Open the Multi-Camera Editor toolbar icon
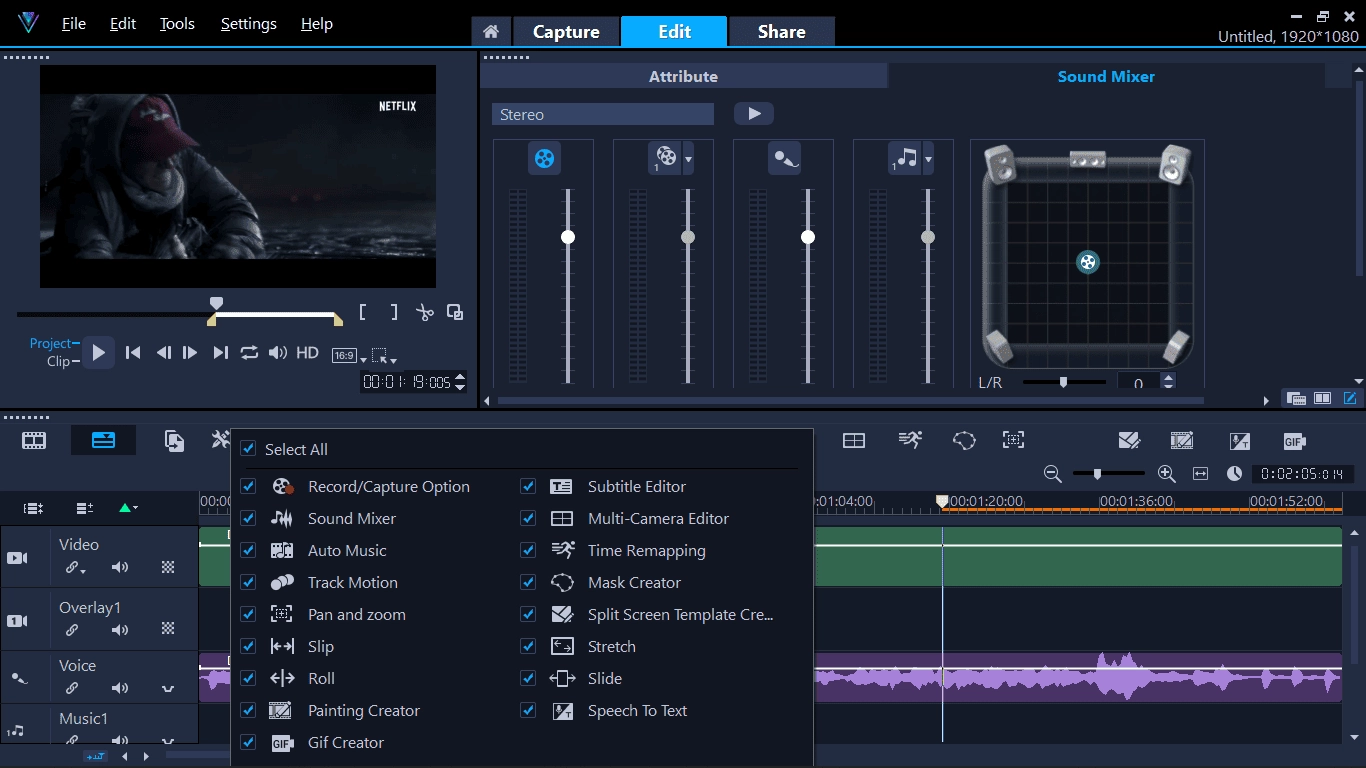Viewport: 1366px width, 768px height. point(854,440)
